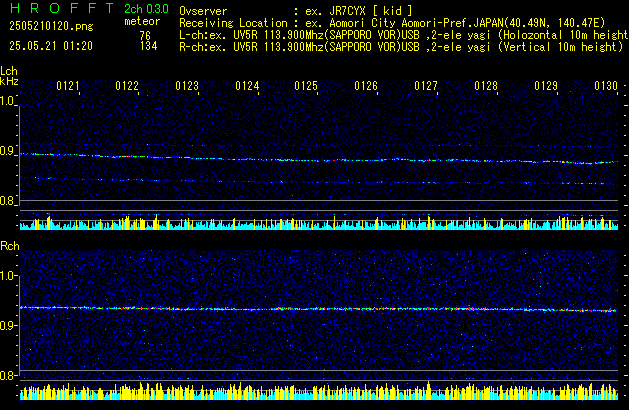The width and height of the screenshot is (629, 410).
Task: Click the 0125 time marker
Action: [306, 86]
